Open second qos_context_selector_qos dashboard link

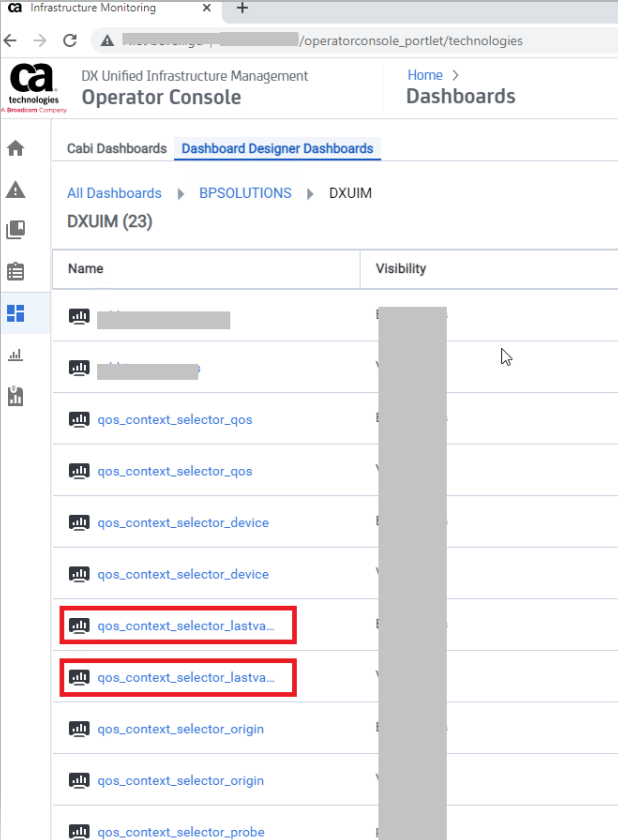(x=175, y=471)
